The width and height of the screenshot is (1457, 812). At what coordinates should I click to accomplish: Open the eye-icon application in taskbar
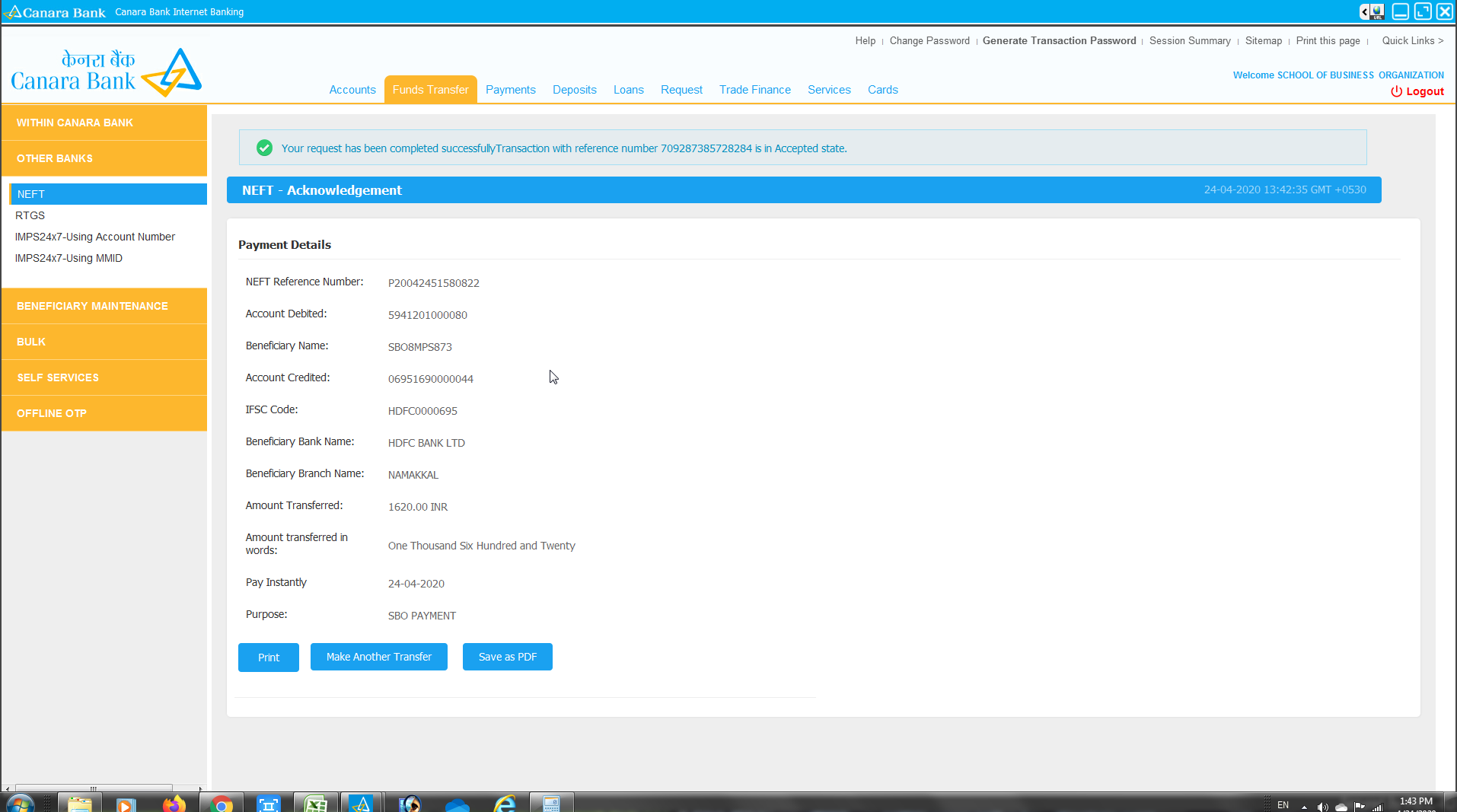coord(410,804)
